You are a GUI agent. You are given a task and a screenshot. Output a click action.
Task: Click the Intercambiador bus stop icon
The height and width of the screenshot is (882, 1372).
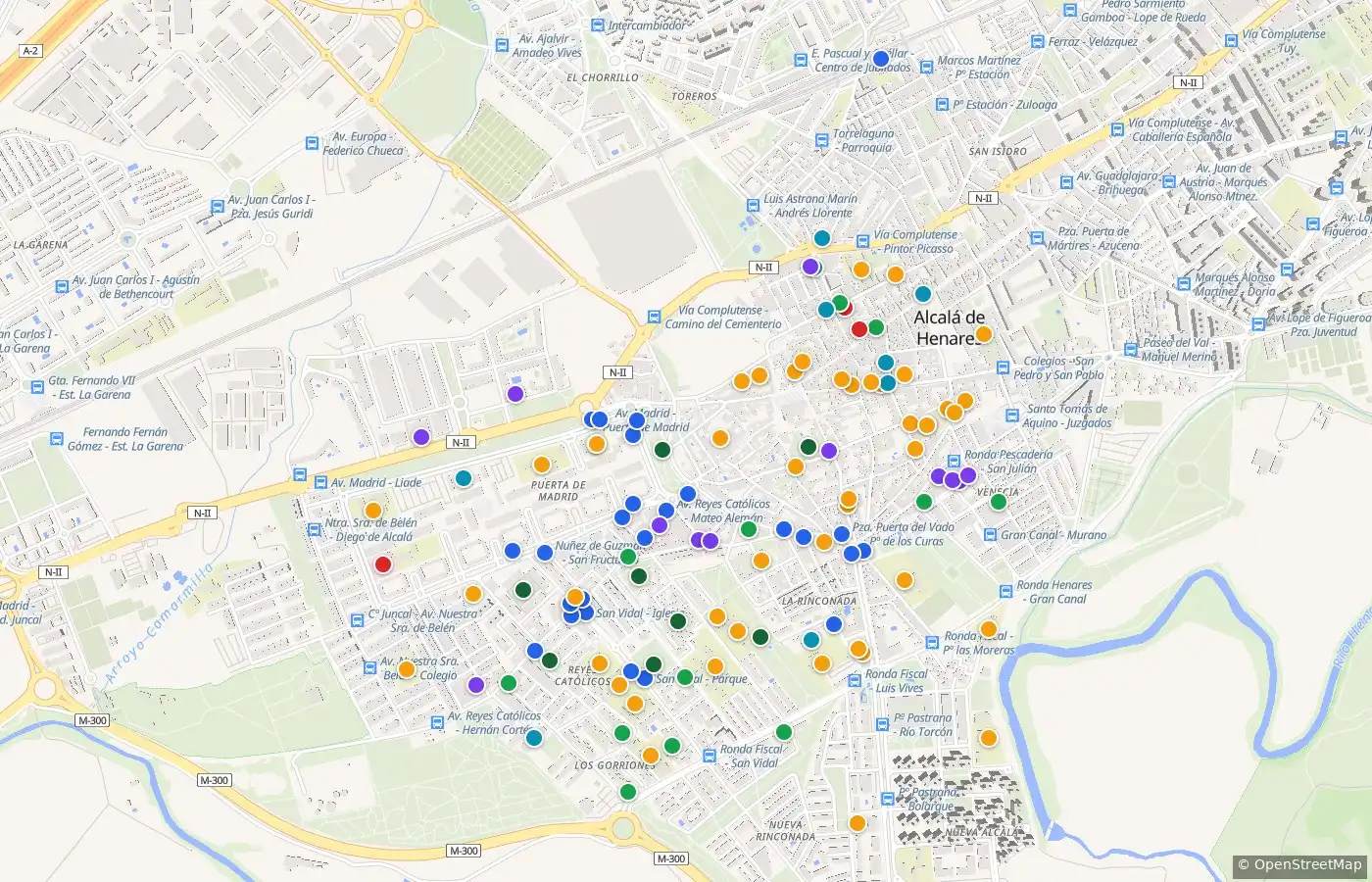597,26
